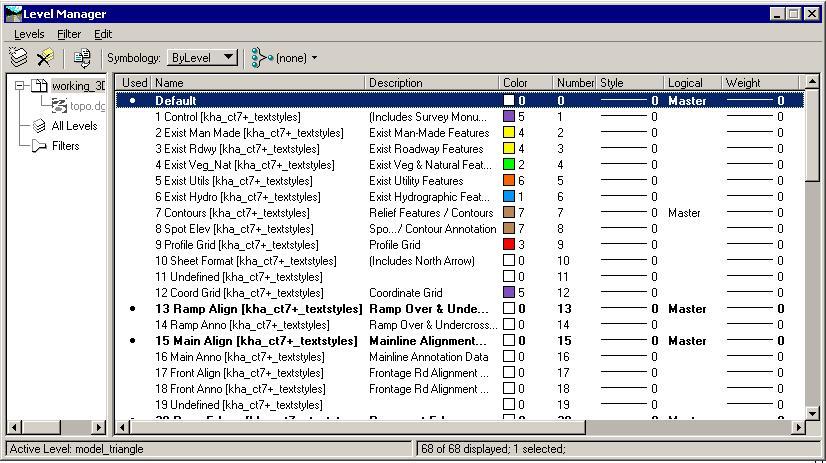This screenshot has width=826, height=463.
Task: Sort by the Name column header
Action: [x=258, y=83]
